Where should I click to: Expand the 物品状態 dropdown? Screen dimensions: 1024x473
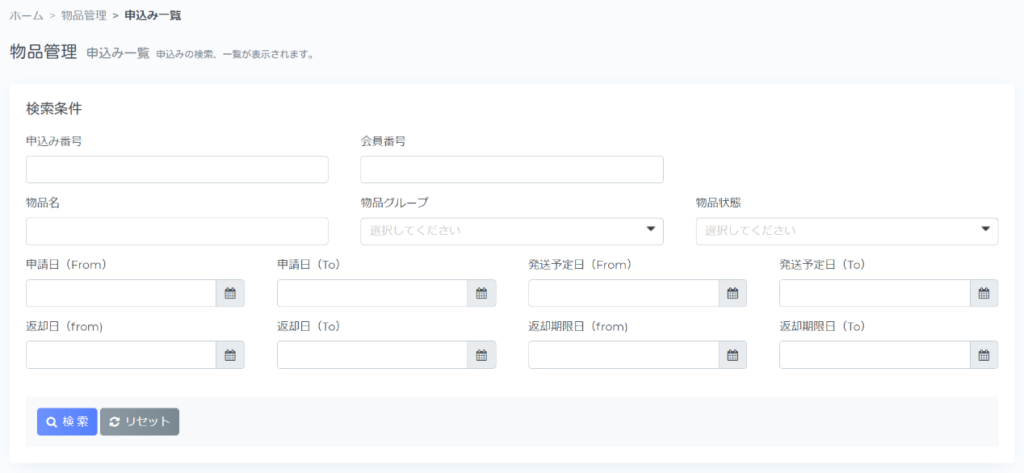847,231
